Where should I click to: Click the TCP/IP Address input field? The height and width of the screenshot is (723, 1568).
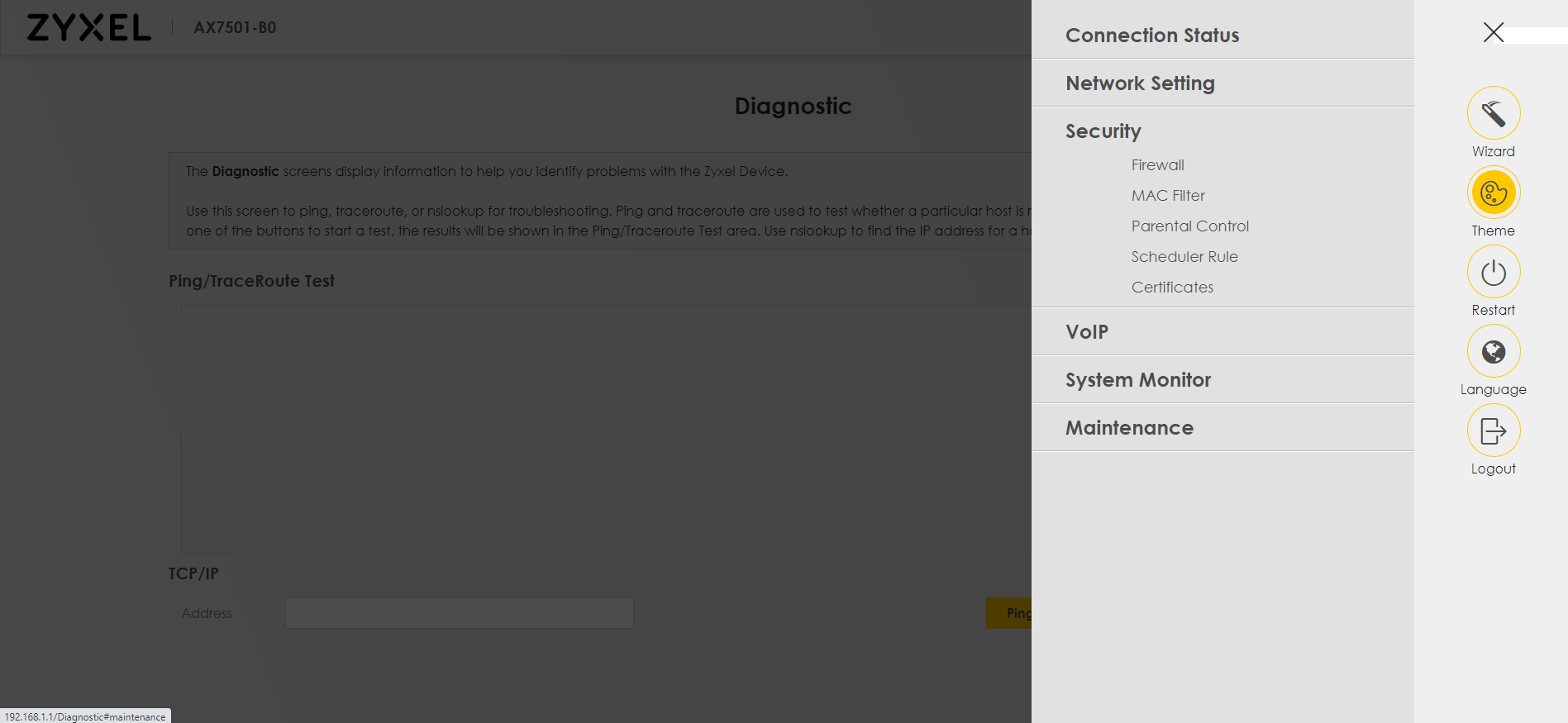click(459, 613)
